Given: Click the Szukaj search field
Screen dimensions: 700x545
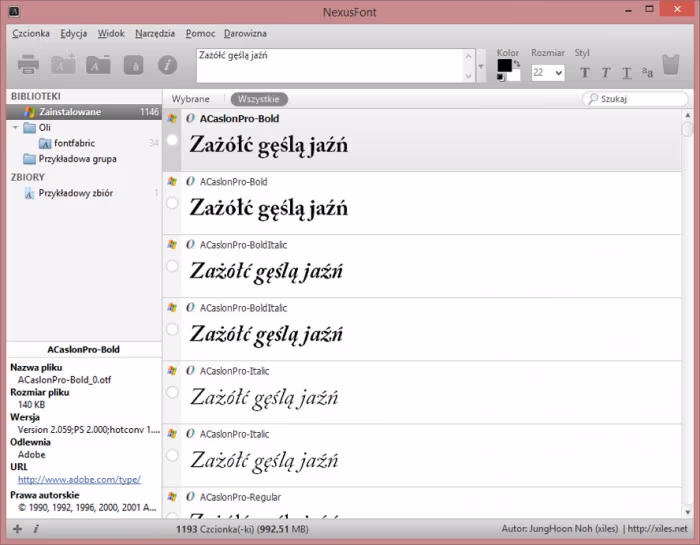Looking at the screenshot, I should 636,99.
